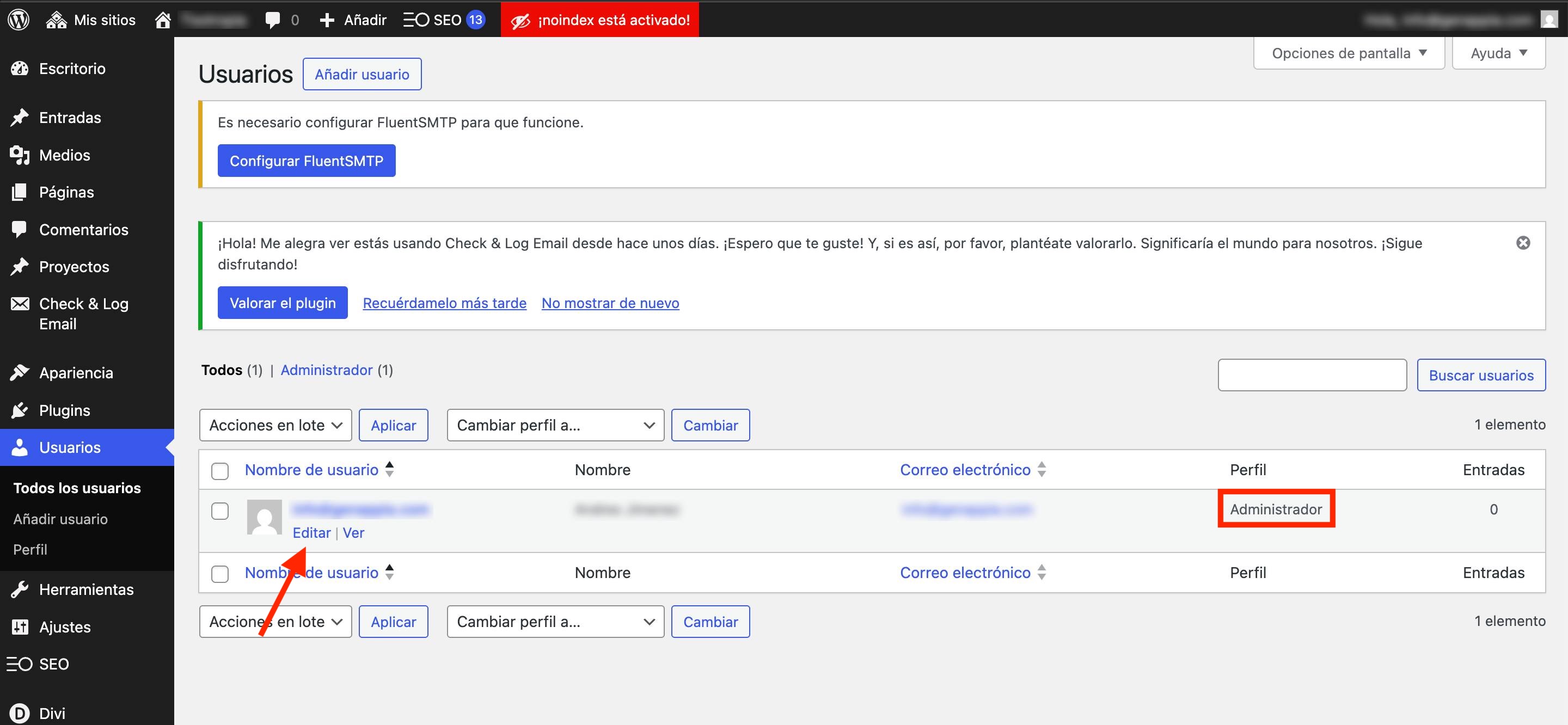Open the comments bubble icon in admin bar
The image size is (1568, 725).
click(273, 20)
